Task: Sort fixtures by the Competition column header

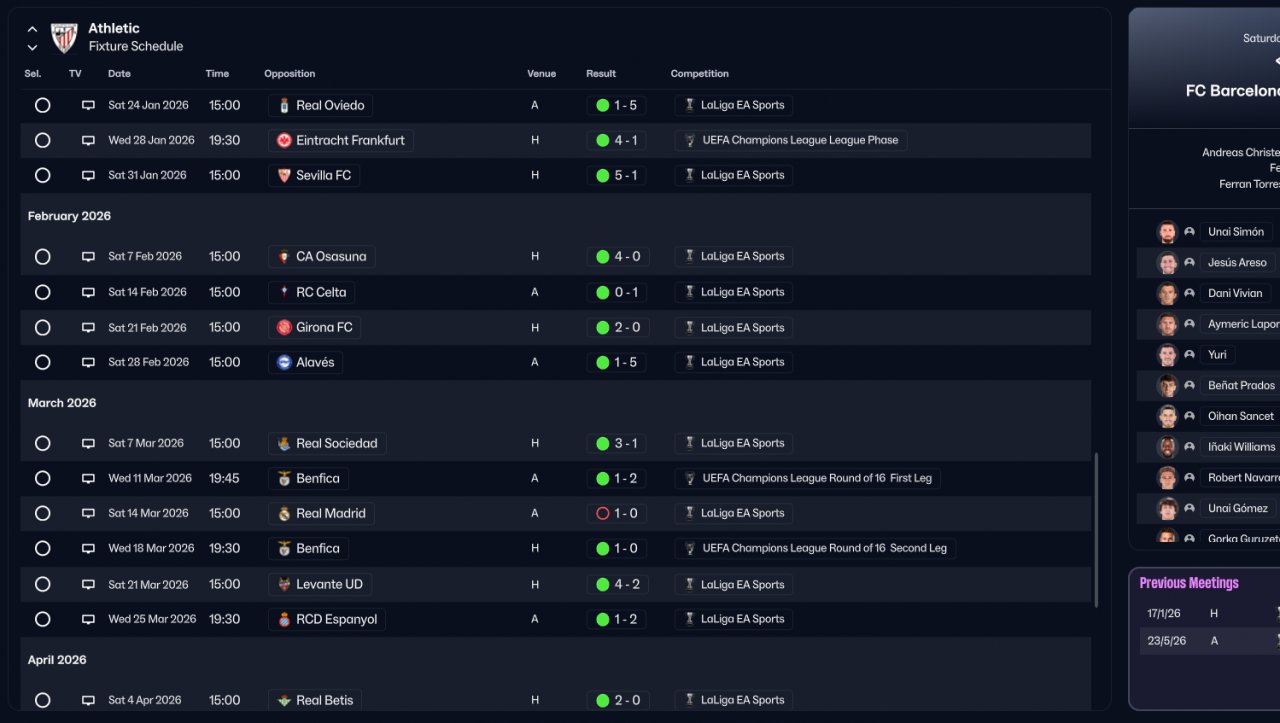Action: (x=699, y=74)
